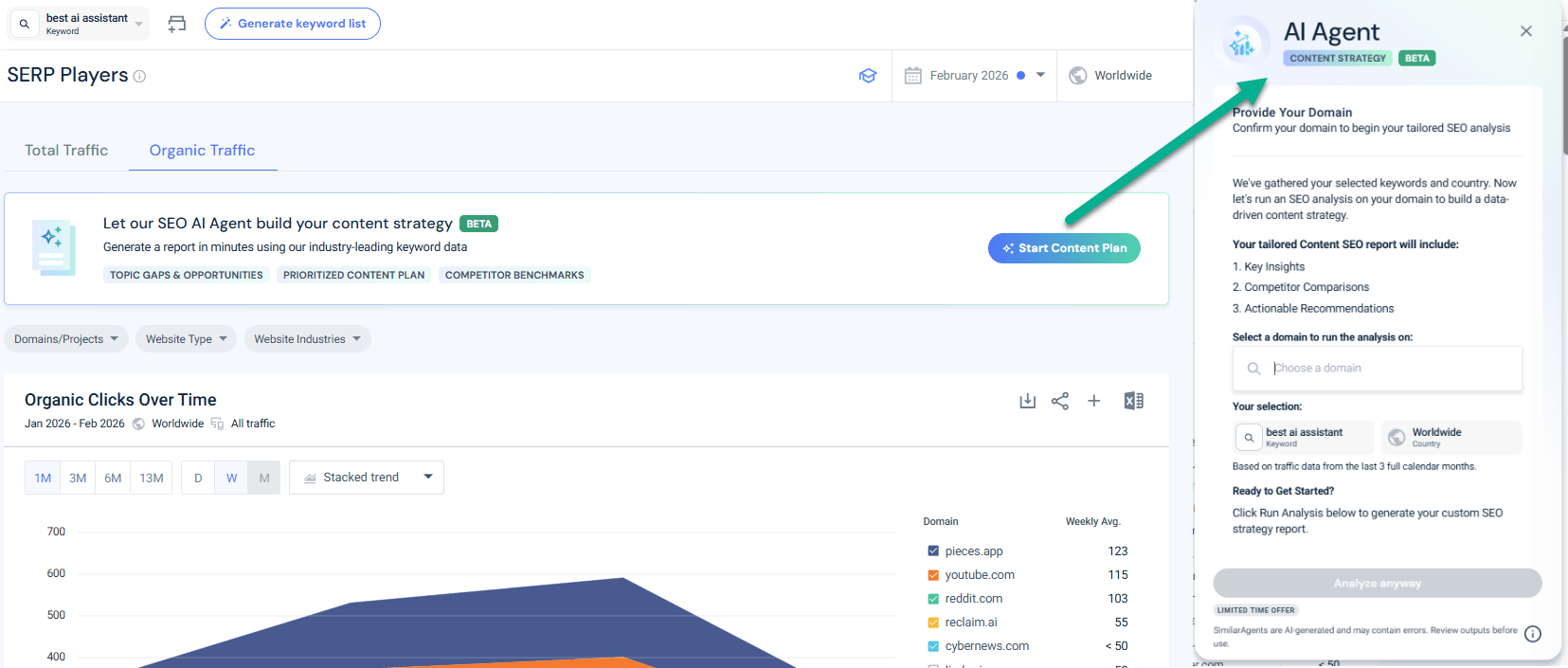Click the sparkle document icon in SEO banner
This screenshot has width=1568, height=668.
coord(53,248)
